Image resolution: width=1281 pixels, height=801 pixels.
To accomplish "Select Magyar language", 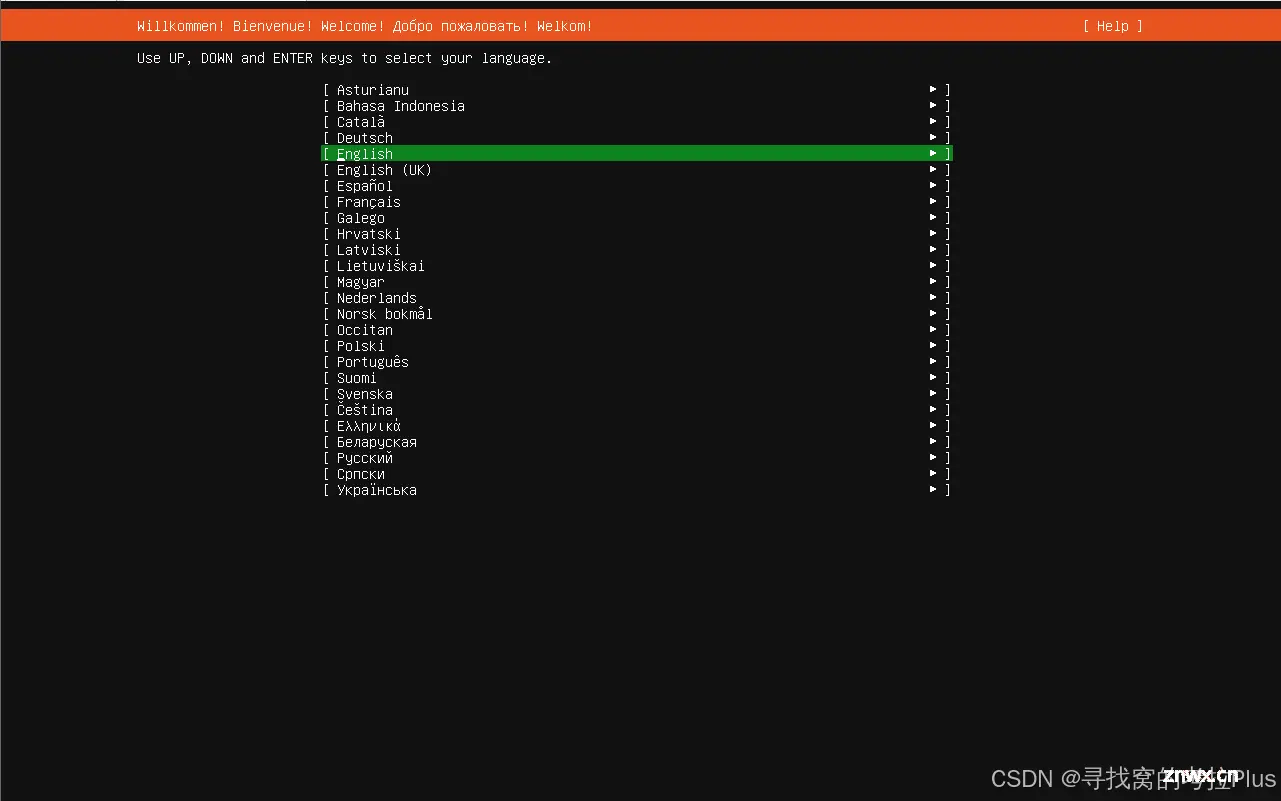I will [637, 282].
